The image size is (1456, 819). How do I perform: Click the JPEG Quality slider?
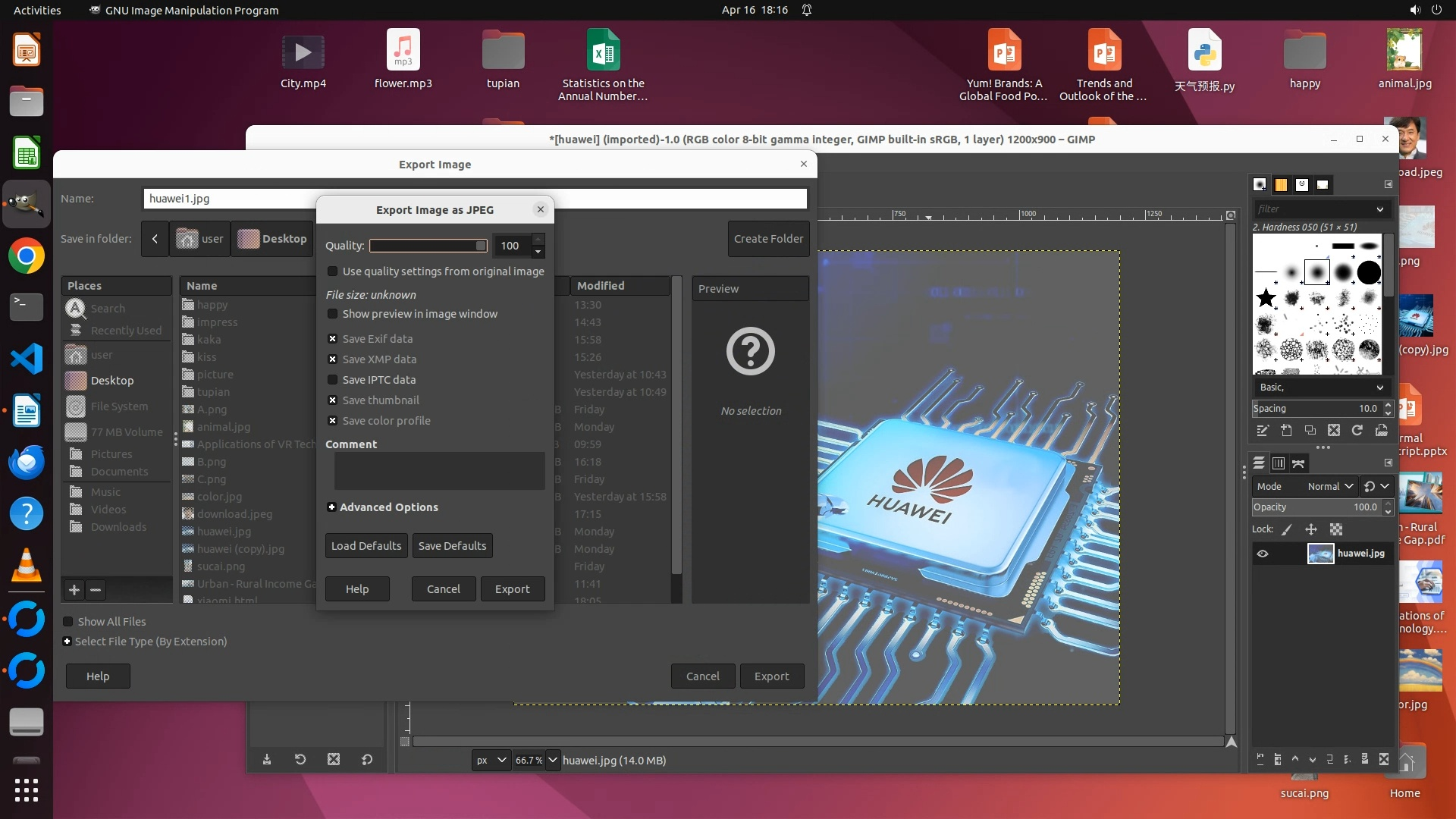428,246
